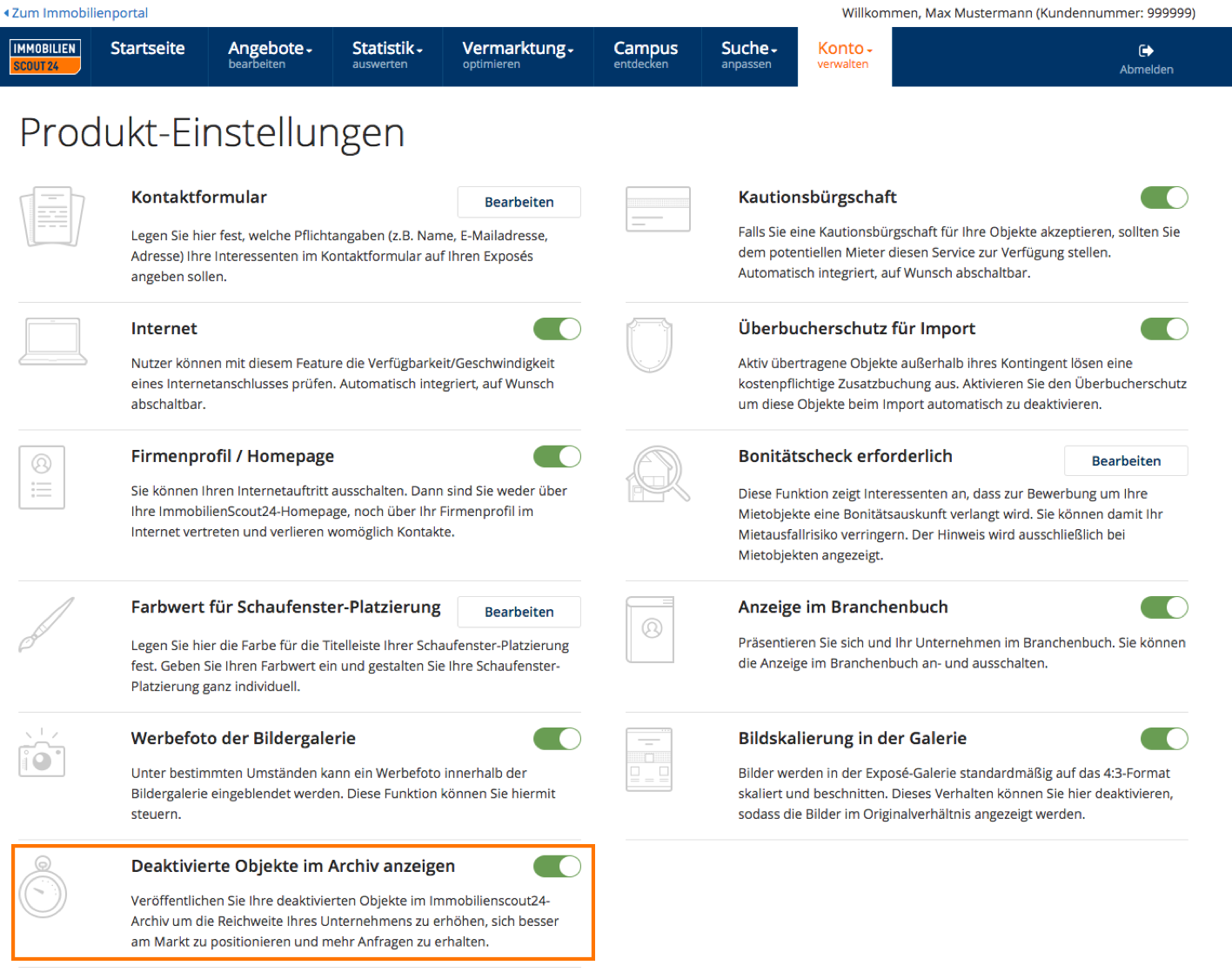The image size is (1232, 979).
Task: Turn off the Kautionsbürgschaft switch
Action: coord(1163,198)
